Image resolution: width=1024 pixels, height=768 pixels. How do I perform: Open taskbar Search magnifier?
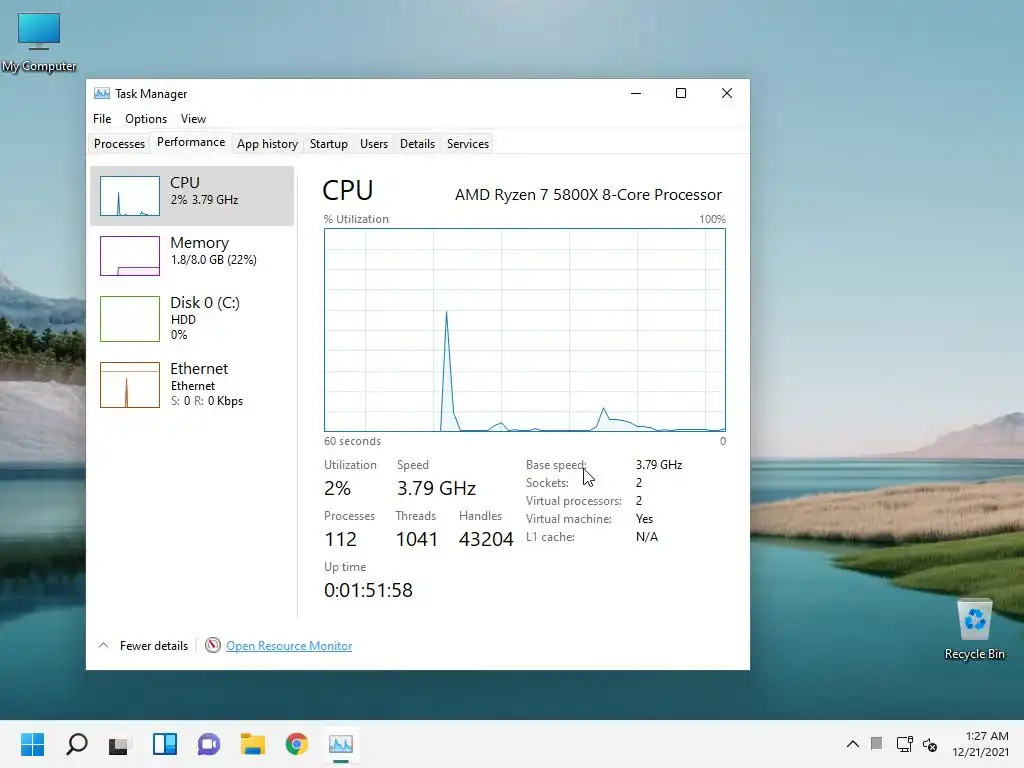(x=76, y=744)
